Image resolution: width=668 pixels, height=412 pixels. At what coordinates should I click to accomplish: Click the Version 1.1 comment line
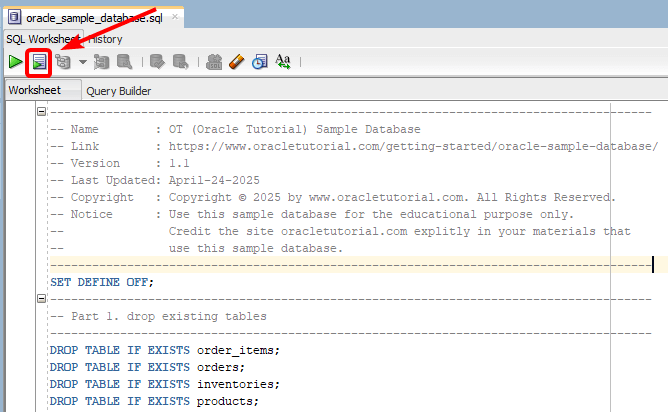pyautogui.click(x=120, y=163)
